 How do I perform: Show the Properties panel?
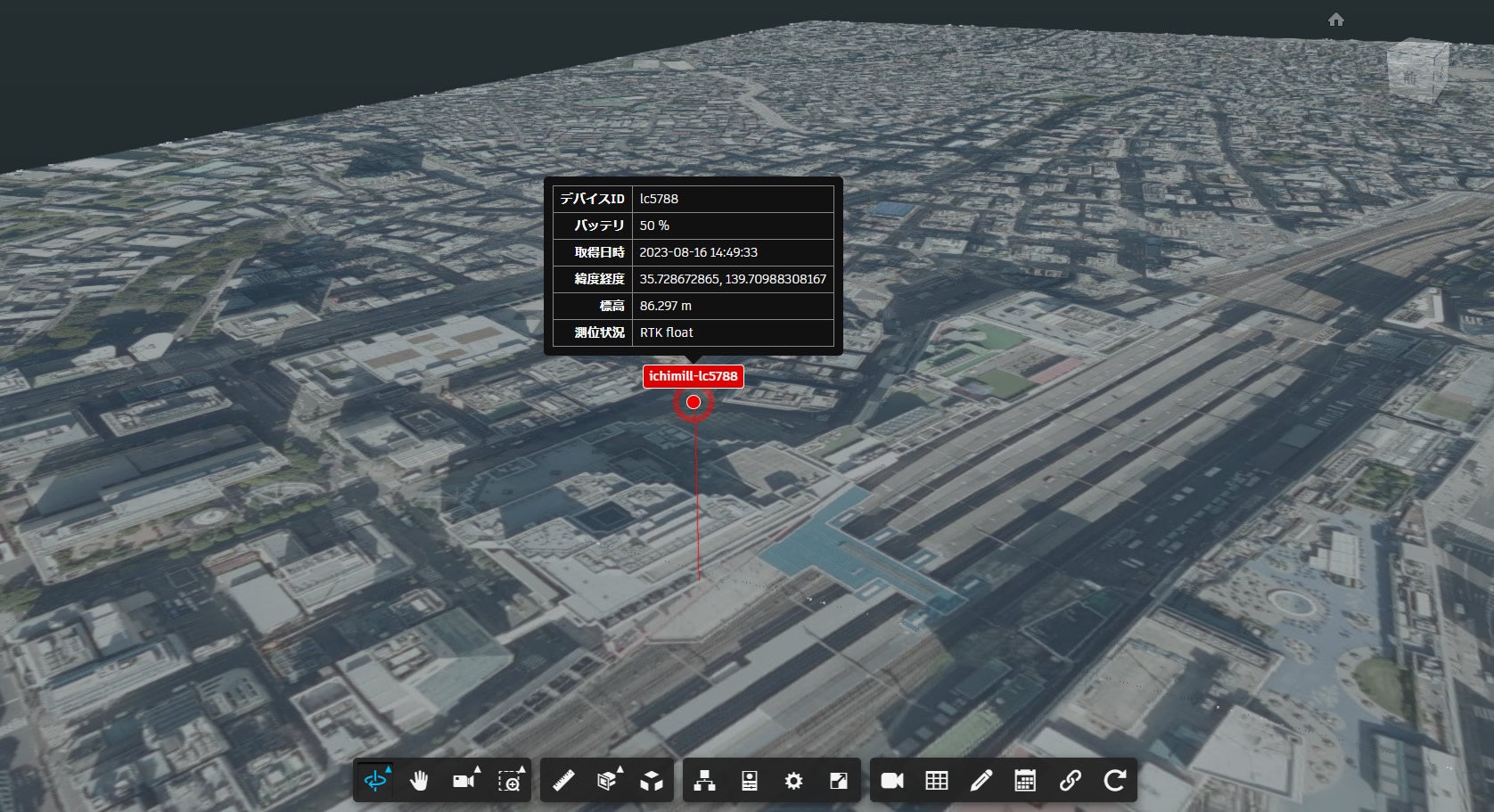coord(750,781)
